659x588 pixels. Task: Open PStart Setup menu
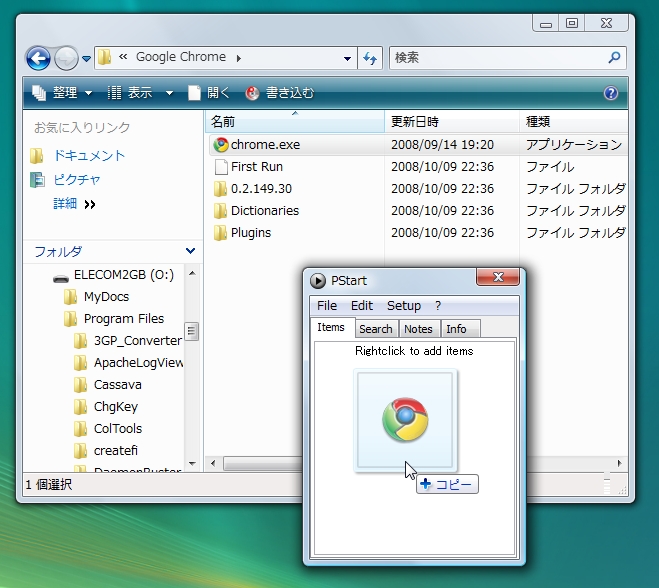pos(404,306)
